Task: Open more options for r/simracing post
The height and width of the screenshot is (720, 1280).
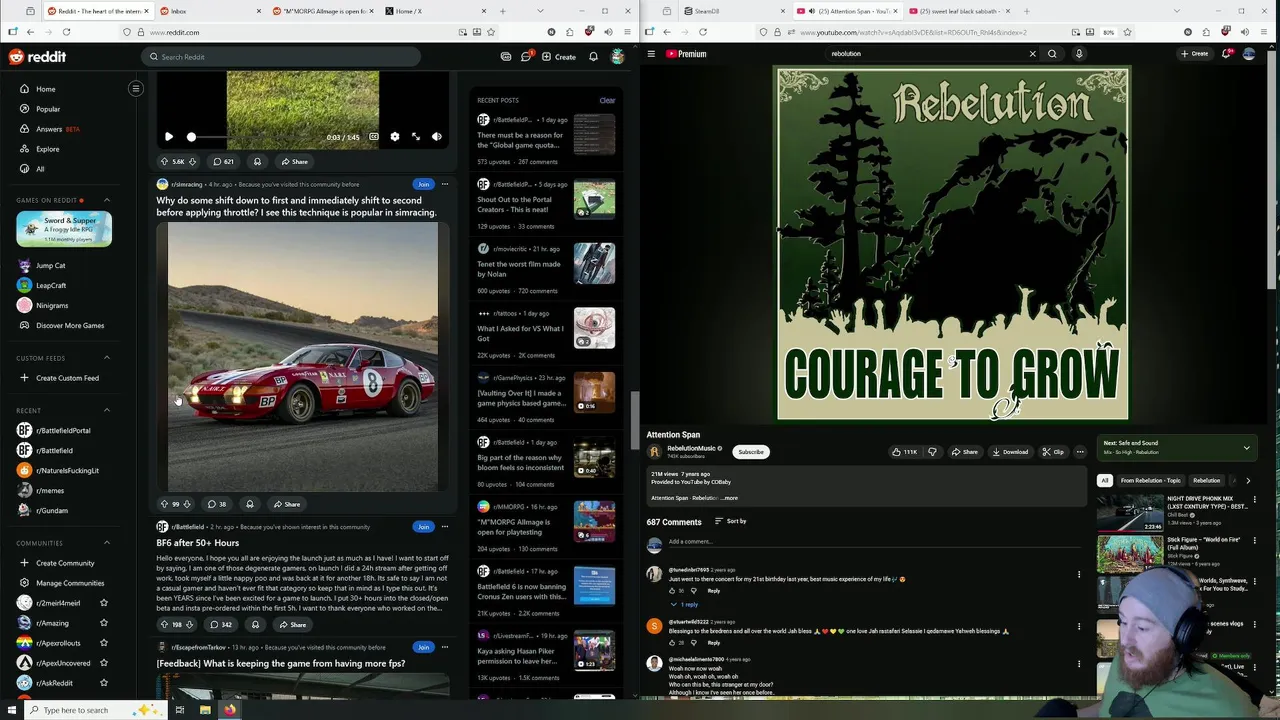Action: (x=445, y=184)
